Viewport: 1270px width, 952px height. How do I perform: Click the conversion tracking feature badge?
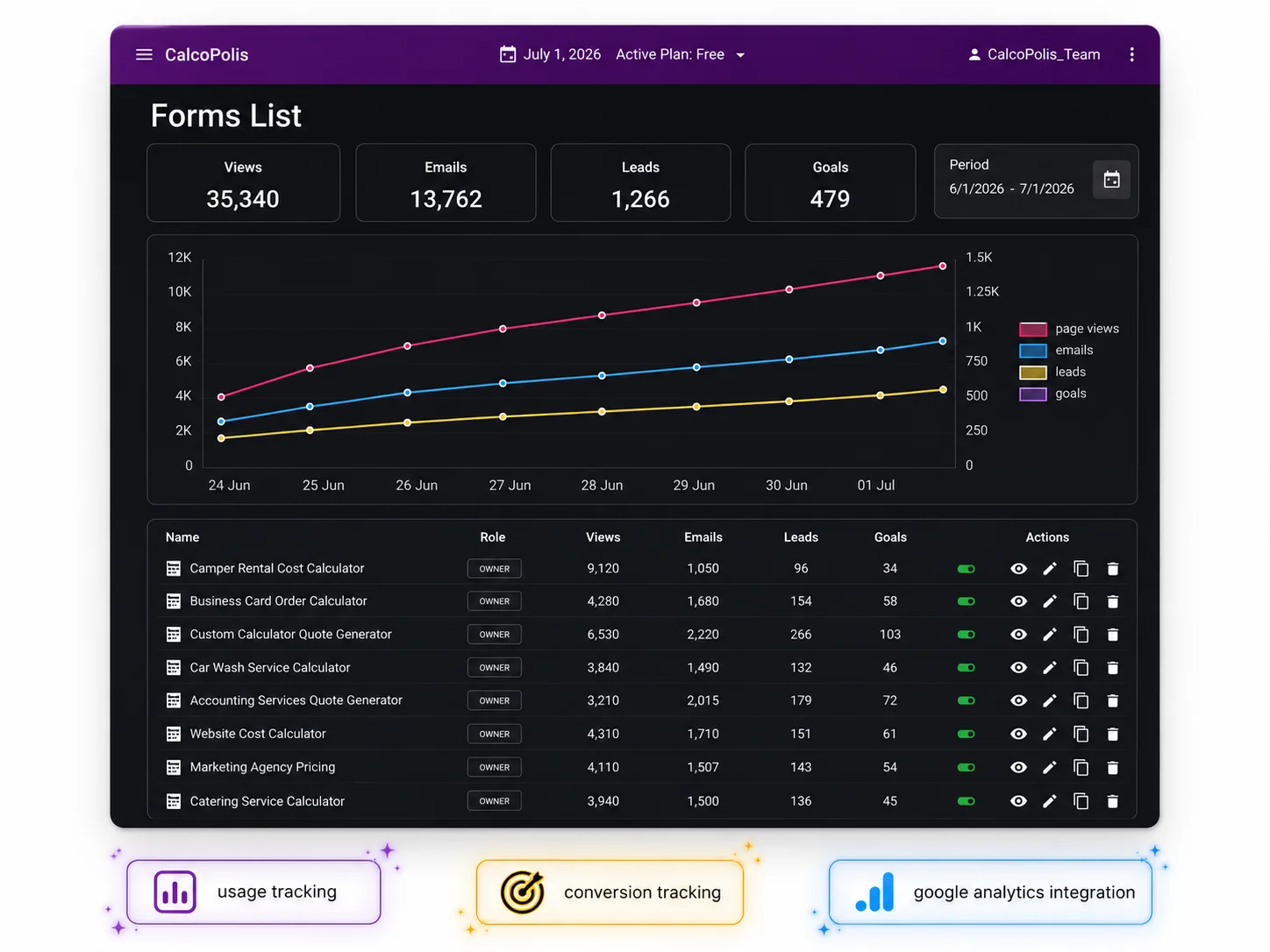[610, 892]
